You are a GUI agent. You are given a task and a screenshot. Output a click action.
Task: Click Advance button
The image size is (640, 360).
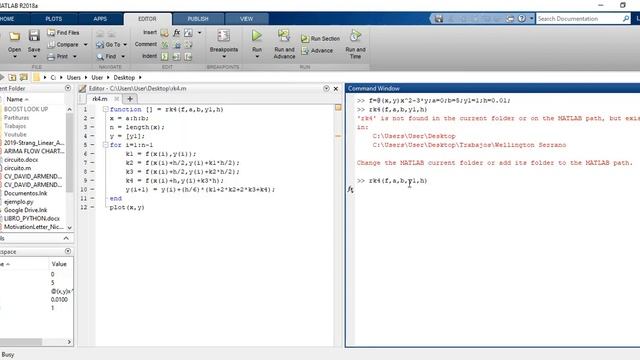[x=317, y=51]
